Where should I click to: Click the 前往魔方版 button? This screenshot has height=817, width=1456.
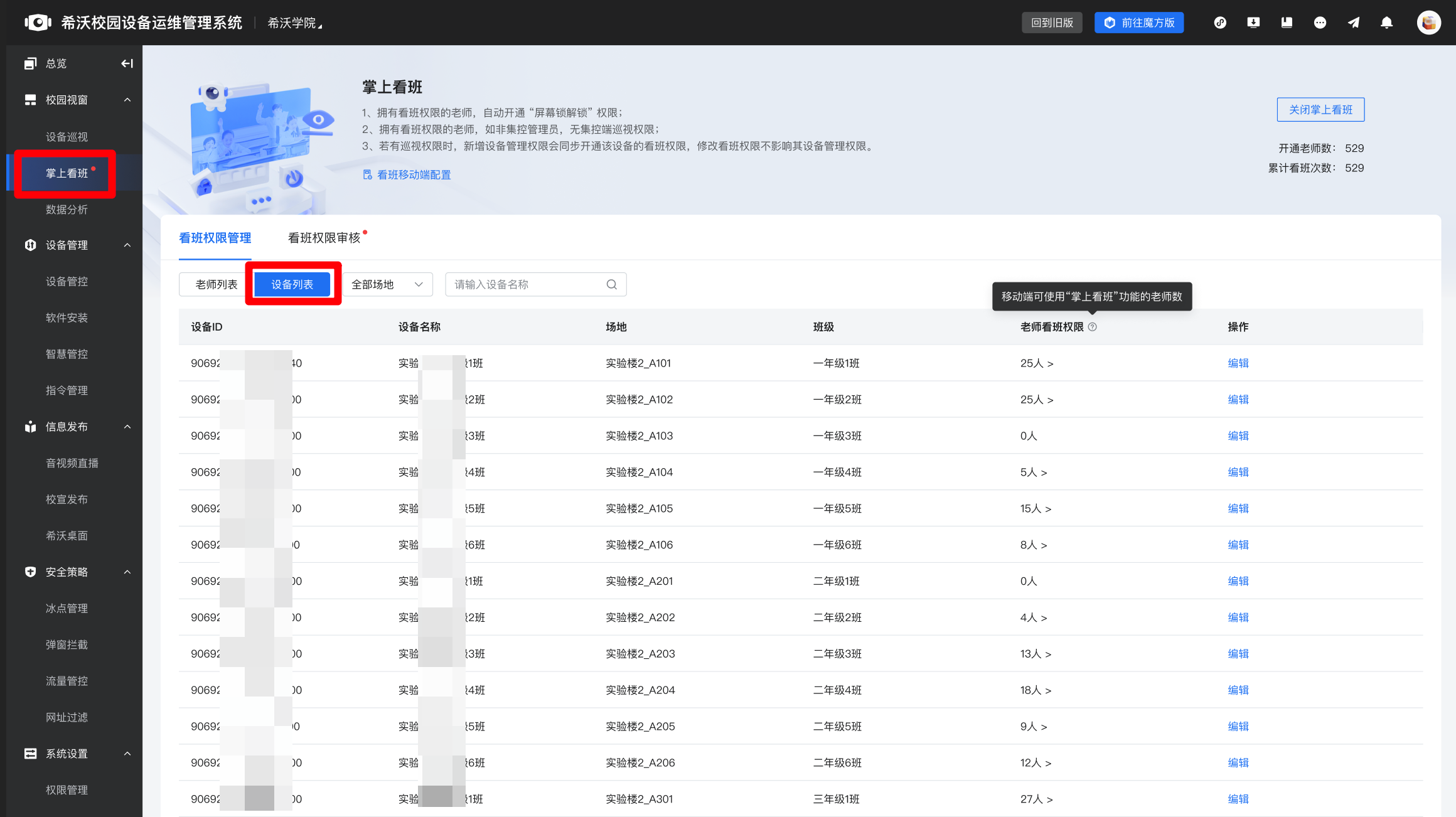point(1139,23)
